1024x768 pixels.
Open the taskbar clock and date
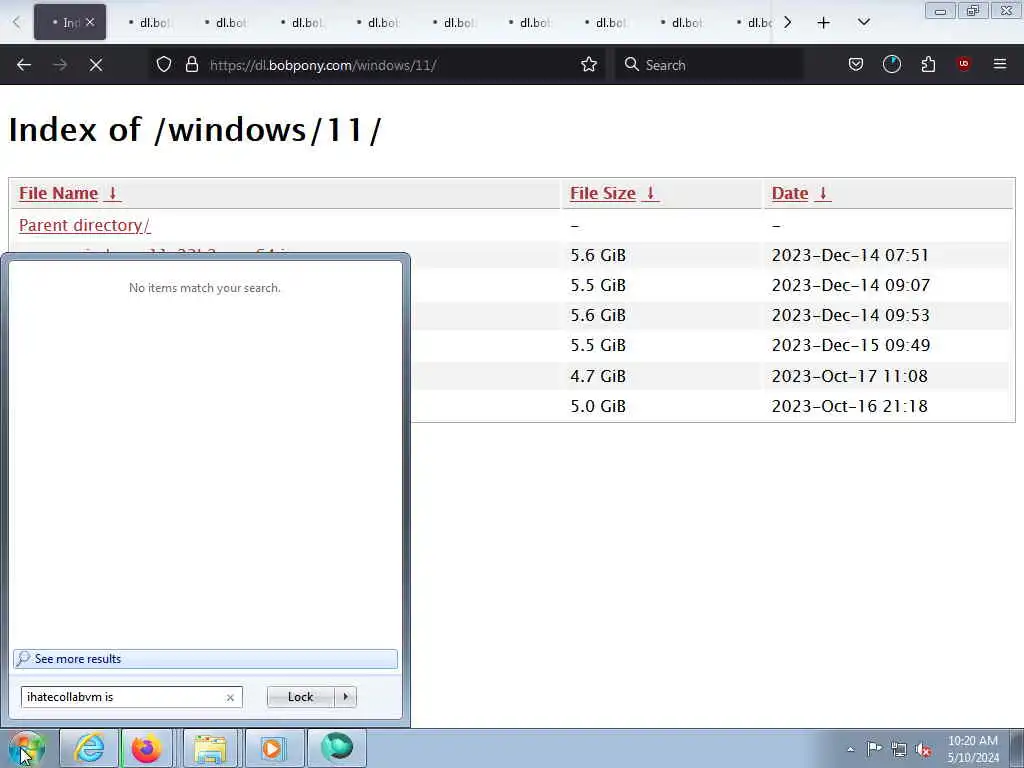point(973,748)
